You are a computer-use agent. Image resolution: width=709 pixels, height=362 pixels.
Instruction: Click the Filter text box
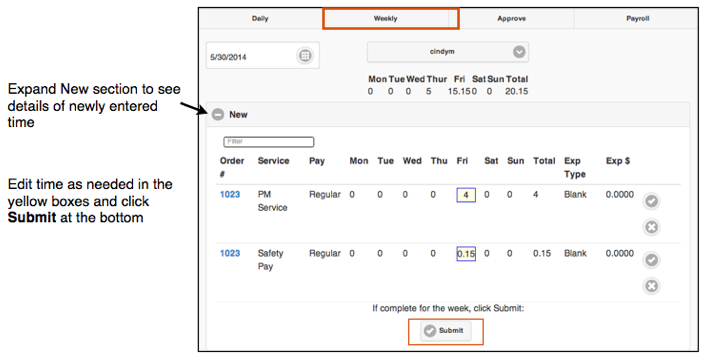click(x=269, y=142)
